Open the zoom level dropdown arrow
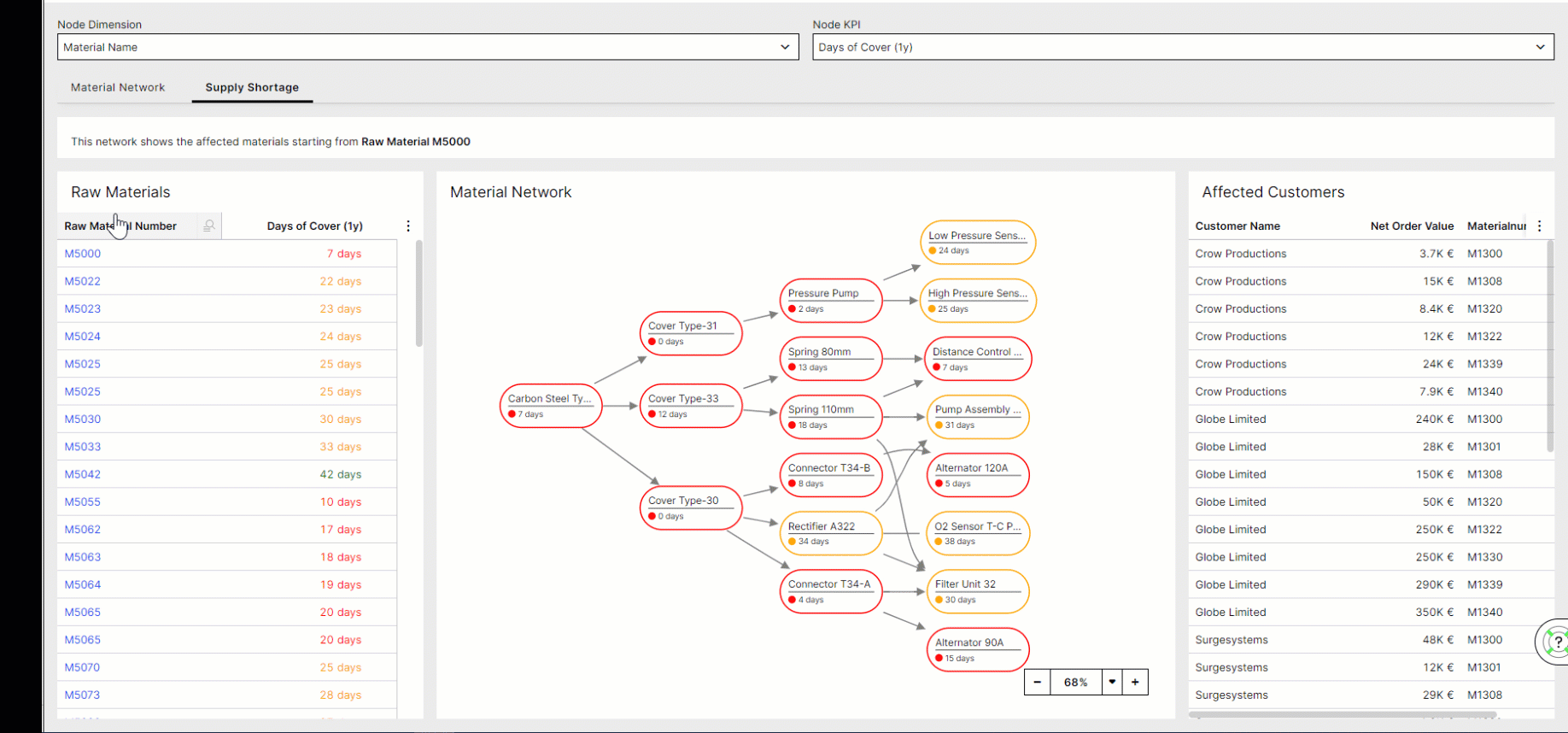Image resolution: width=1568 pixels, height=733 pixels. click(1112, 682)
